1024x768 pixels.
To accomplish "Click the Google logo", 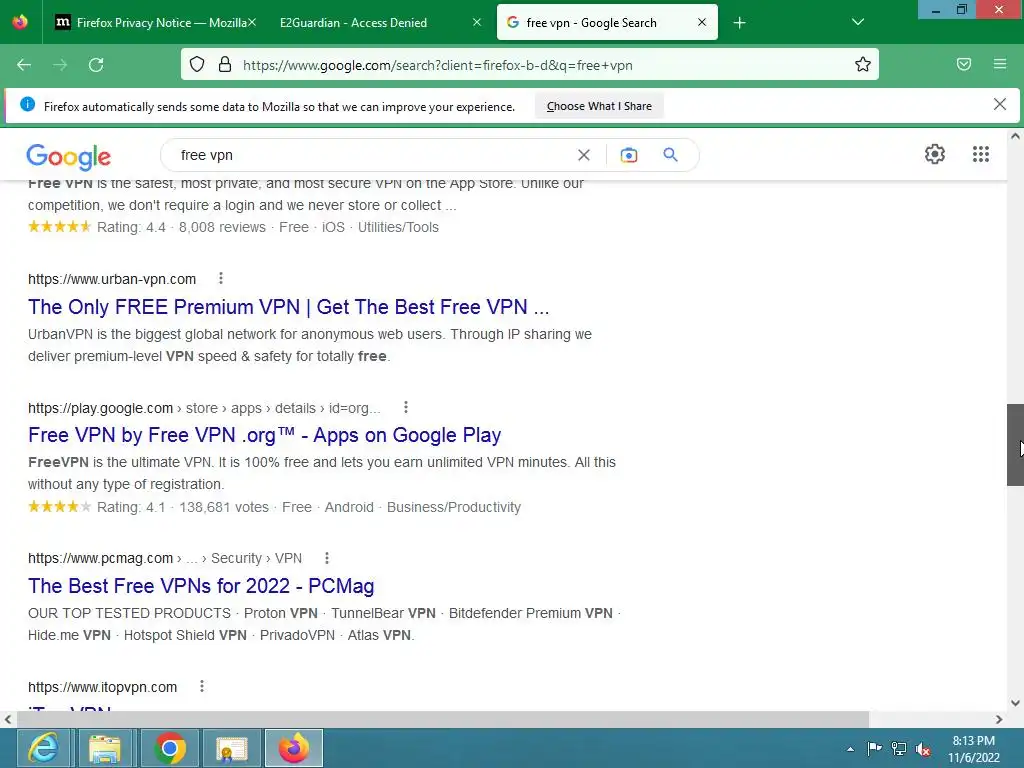I will click(69, 157).
